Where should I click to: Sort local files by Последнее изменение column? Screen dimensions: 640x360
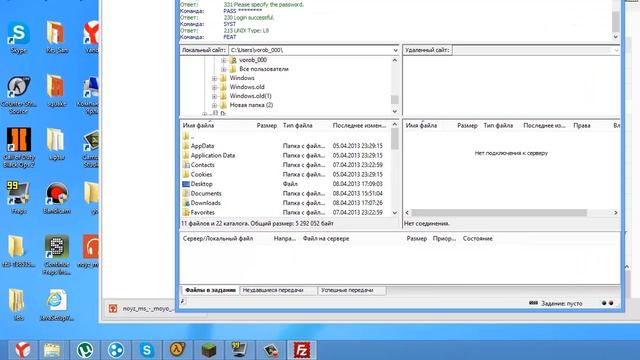pyautogui.click(x=360, y=125)
